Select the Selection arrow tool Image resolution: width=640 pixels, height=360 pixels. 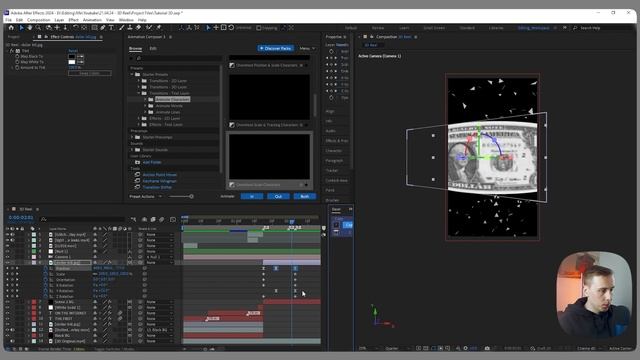[21, 28]
